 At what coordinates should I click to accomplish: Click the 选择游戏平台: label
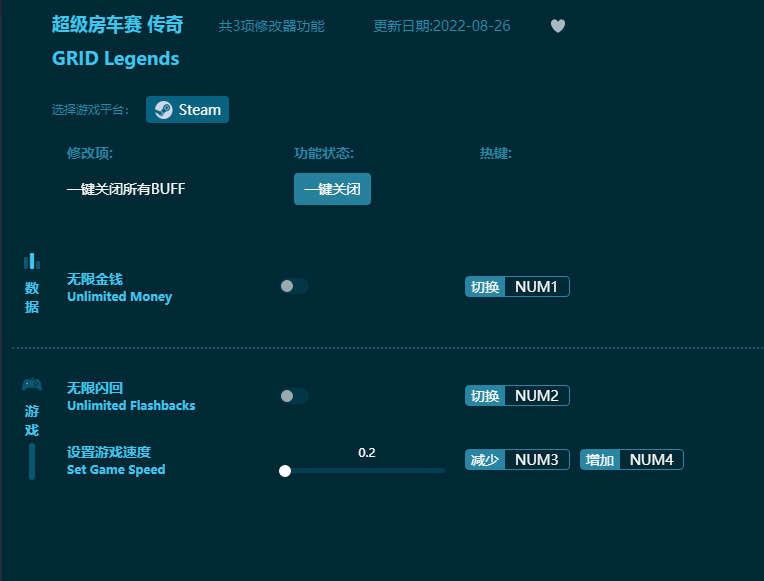[x=91, y=110]
